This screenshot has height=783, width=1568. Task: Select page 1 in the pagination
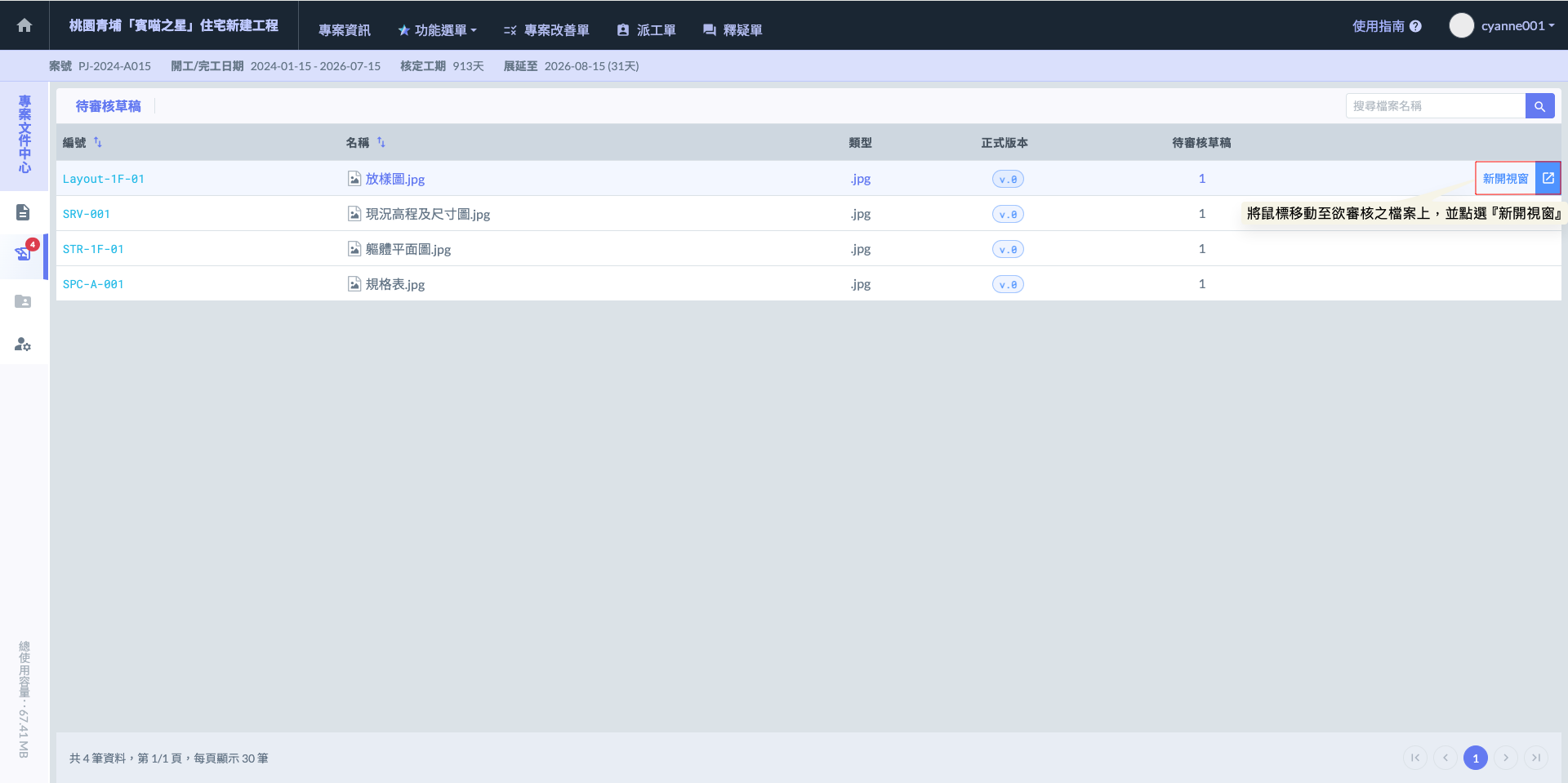tap(1475, 758)
